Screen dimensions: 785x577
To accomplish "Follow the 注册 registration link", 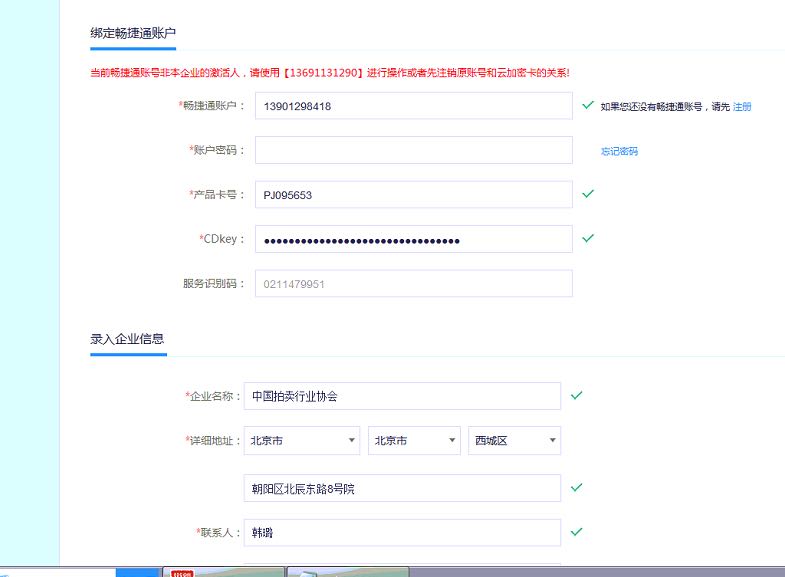I will pyautogui.click(x=742, y=107).
